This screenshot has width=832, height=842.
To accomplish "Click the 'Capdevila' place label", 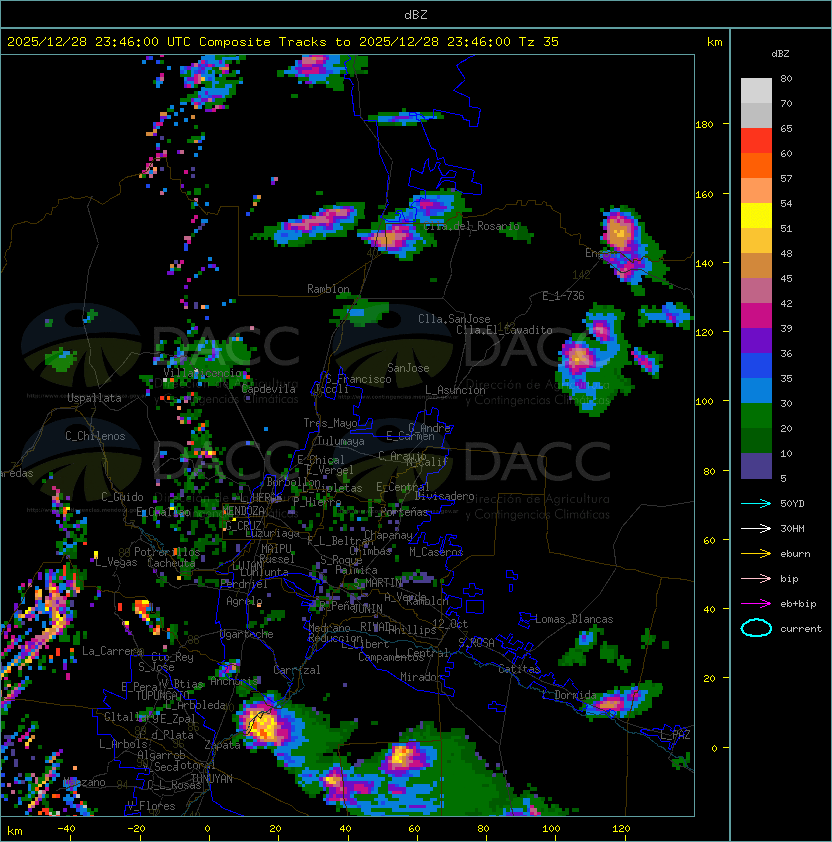I will click(x=269, y=389).
